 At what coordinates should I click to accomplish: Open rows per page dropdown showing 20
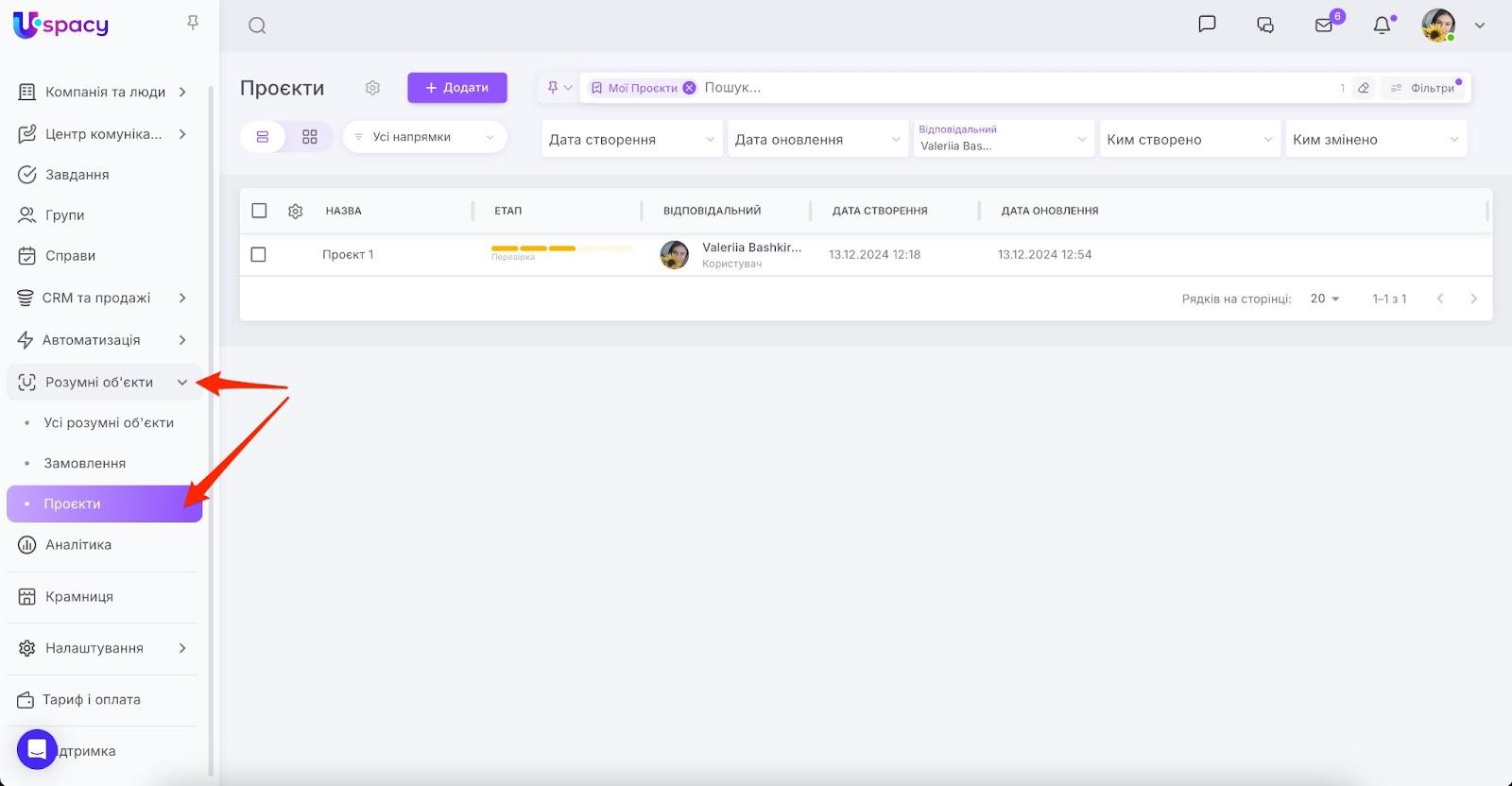tap(1325, 299)
